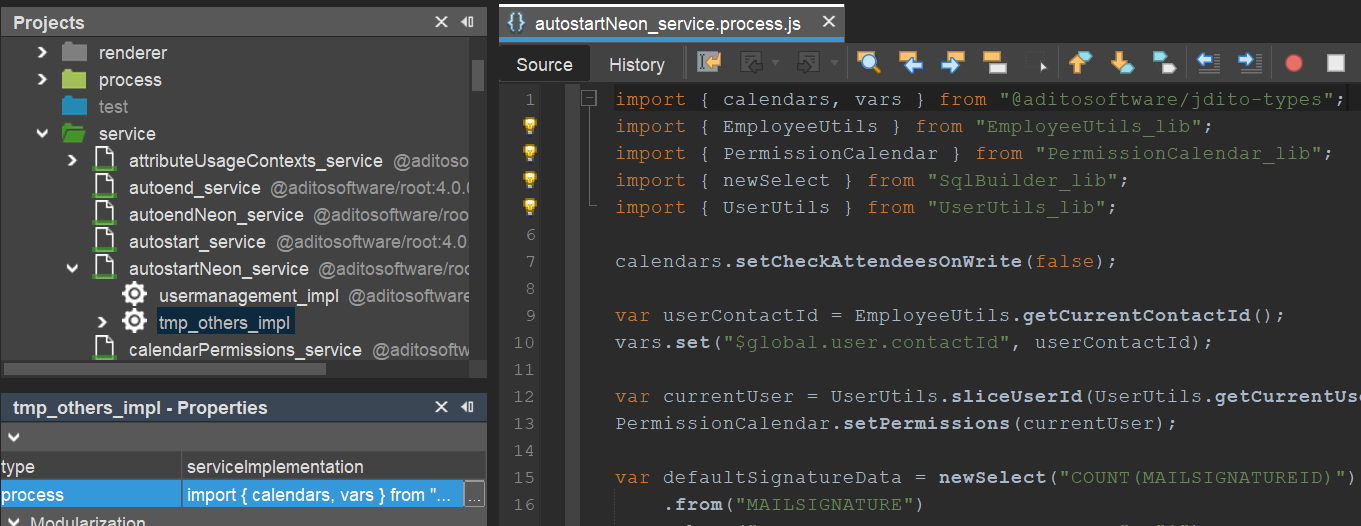
Task: Expand the process folder
Action: (x=42, y=79)
